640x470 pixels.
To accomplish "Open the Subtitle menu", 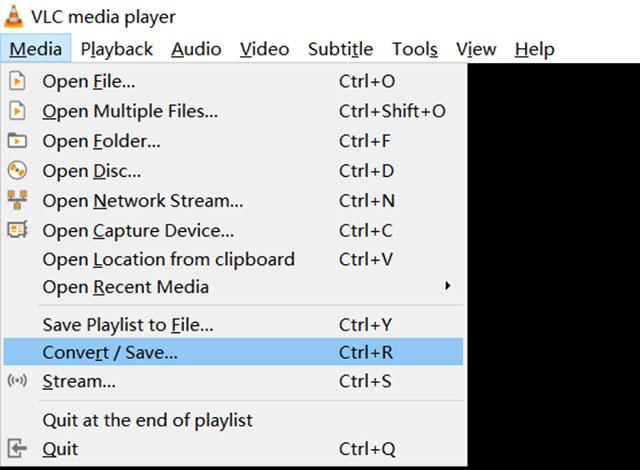I will click(x=340, y=49).
